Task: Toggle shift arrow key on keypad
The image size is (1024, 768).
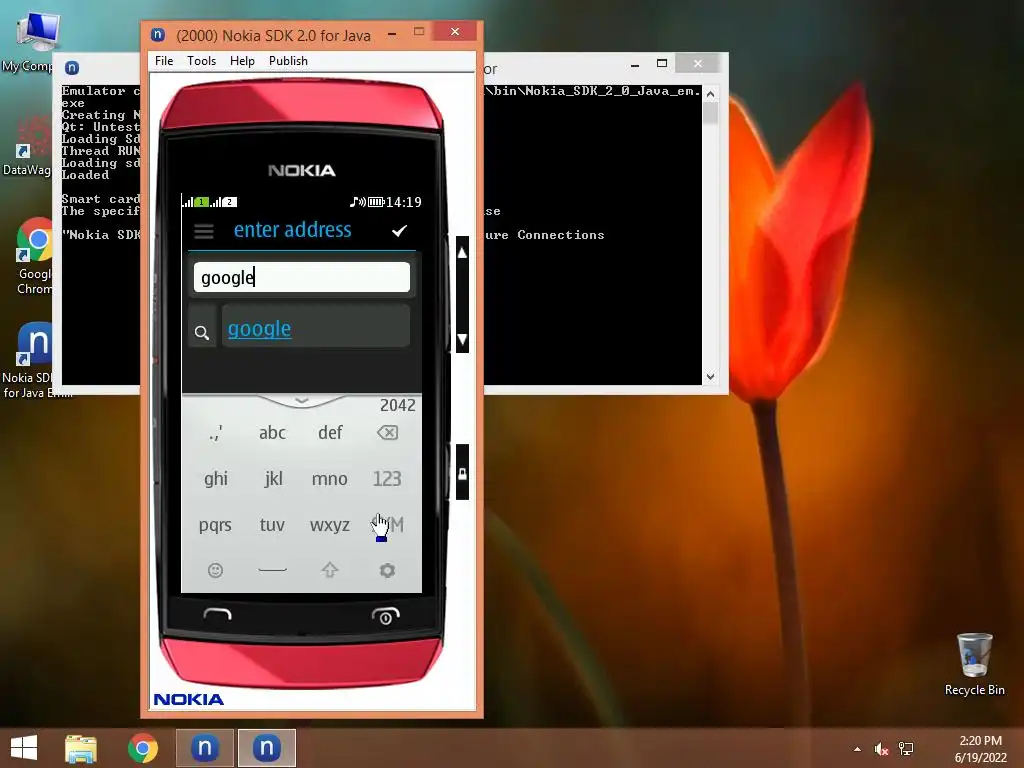Action: click(x=330, y=570)
